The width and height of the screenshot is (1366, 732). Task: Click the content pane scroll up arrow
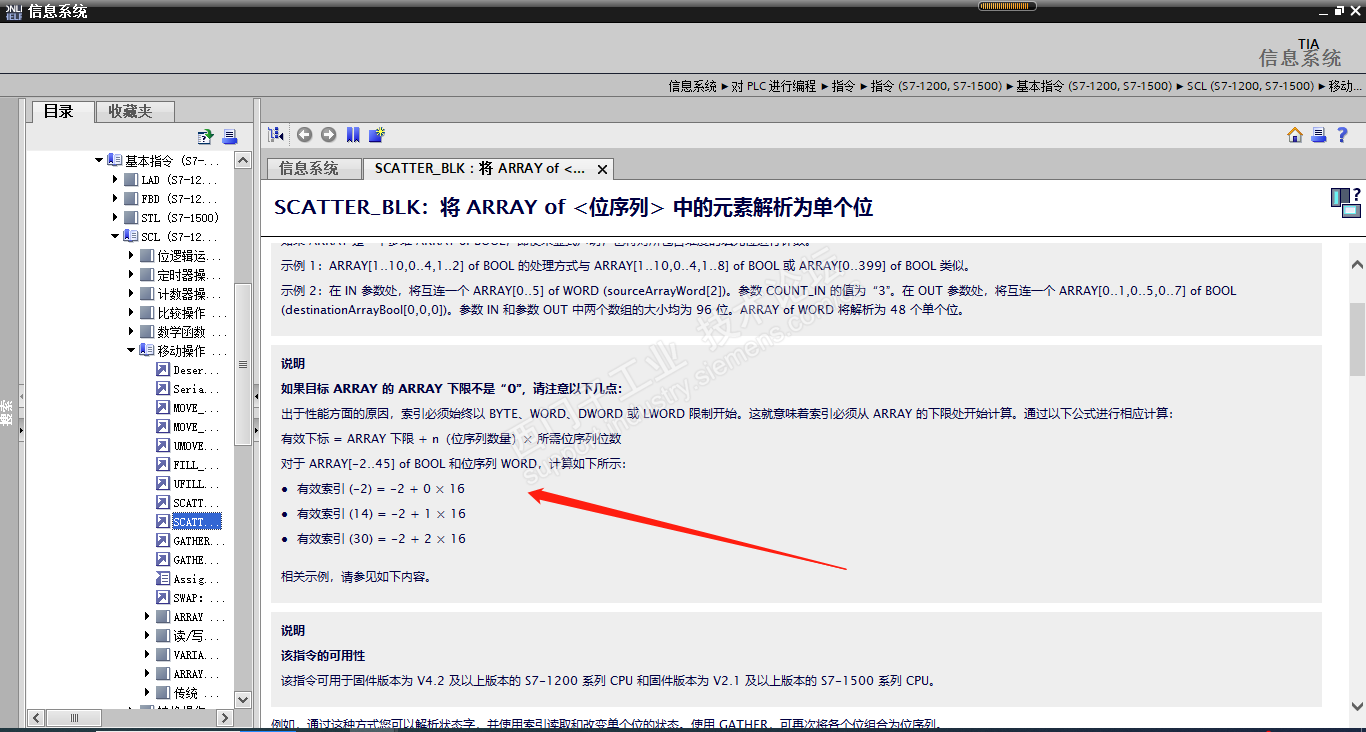tap(1357, 265)
